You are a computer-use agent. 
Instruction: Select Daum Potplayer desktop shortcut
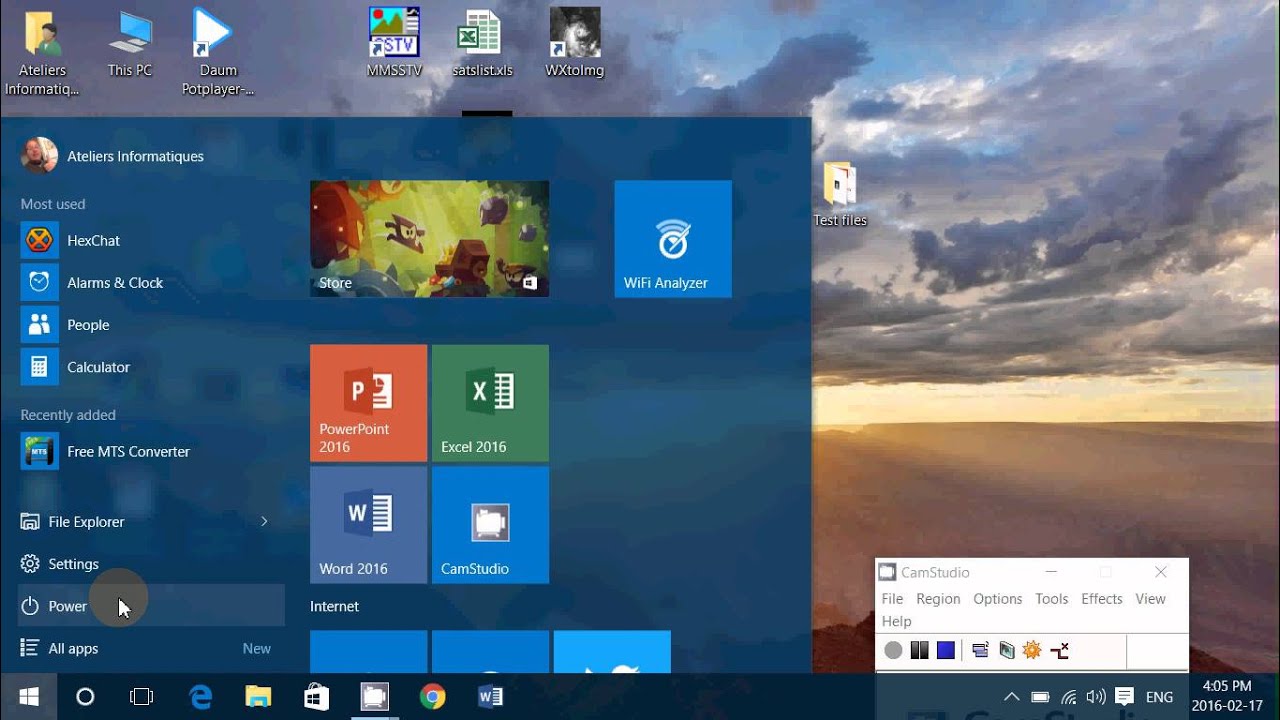pyautogui.click(x=217, y=54)
